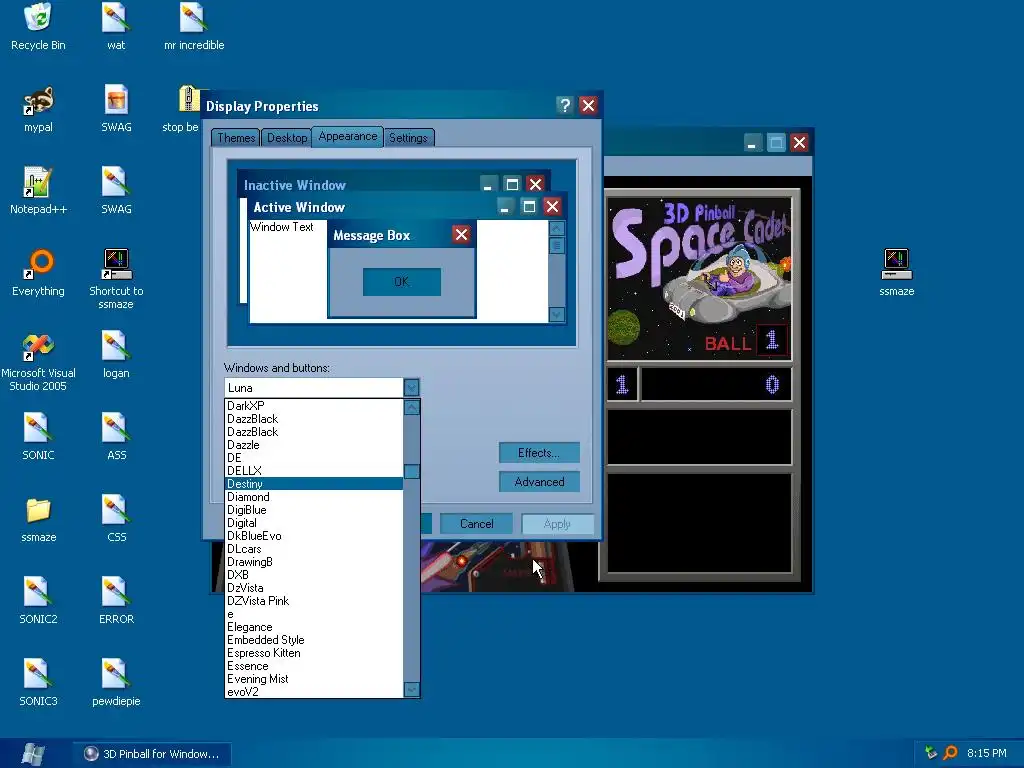Choose Dazzle from the style list
The height and width of the screenshot is (768, 1024).
[x=313, y=445]
